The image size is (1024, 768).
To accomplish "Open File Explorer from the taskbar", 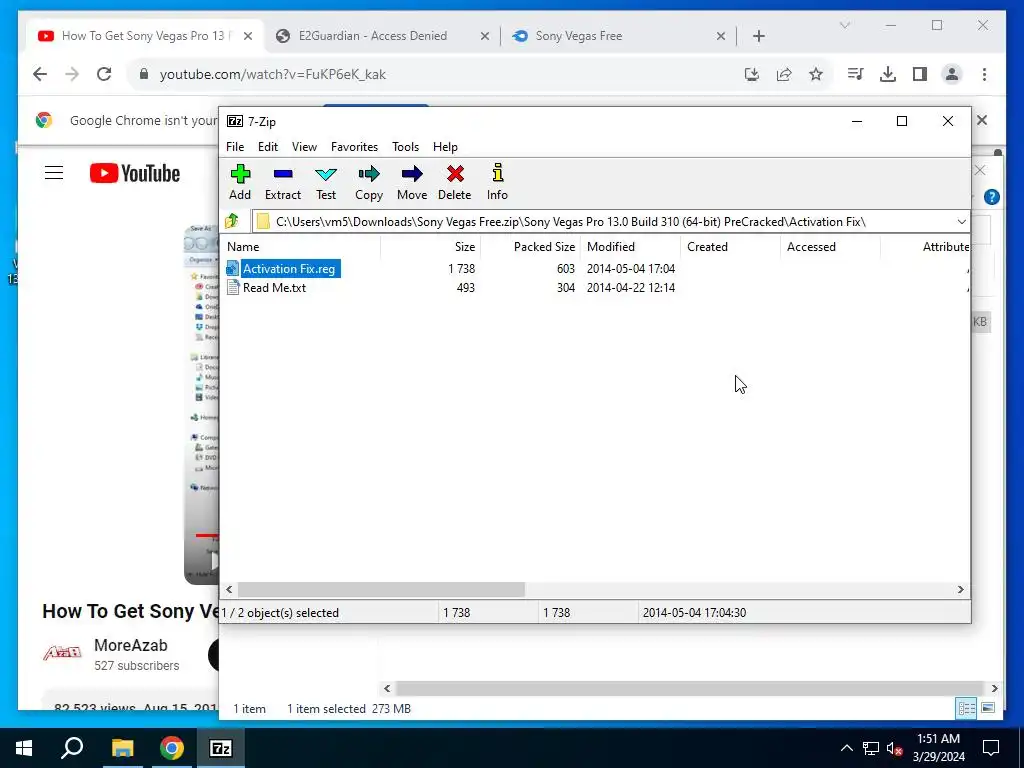I will (x=122, y=748).
